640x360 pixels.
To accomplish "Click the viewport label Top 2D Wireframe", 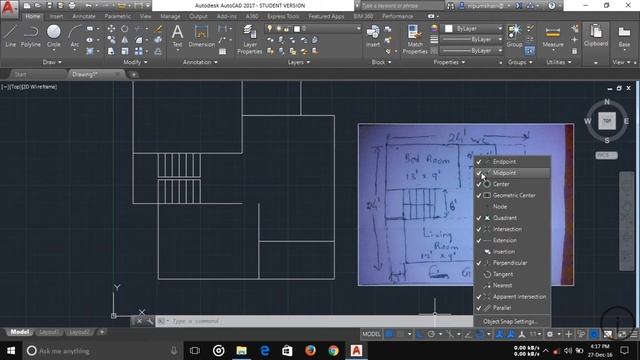I will [x=29, y=87].
